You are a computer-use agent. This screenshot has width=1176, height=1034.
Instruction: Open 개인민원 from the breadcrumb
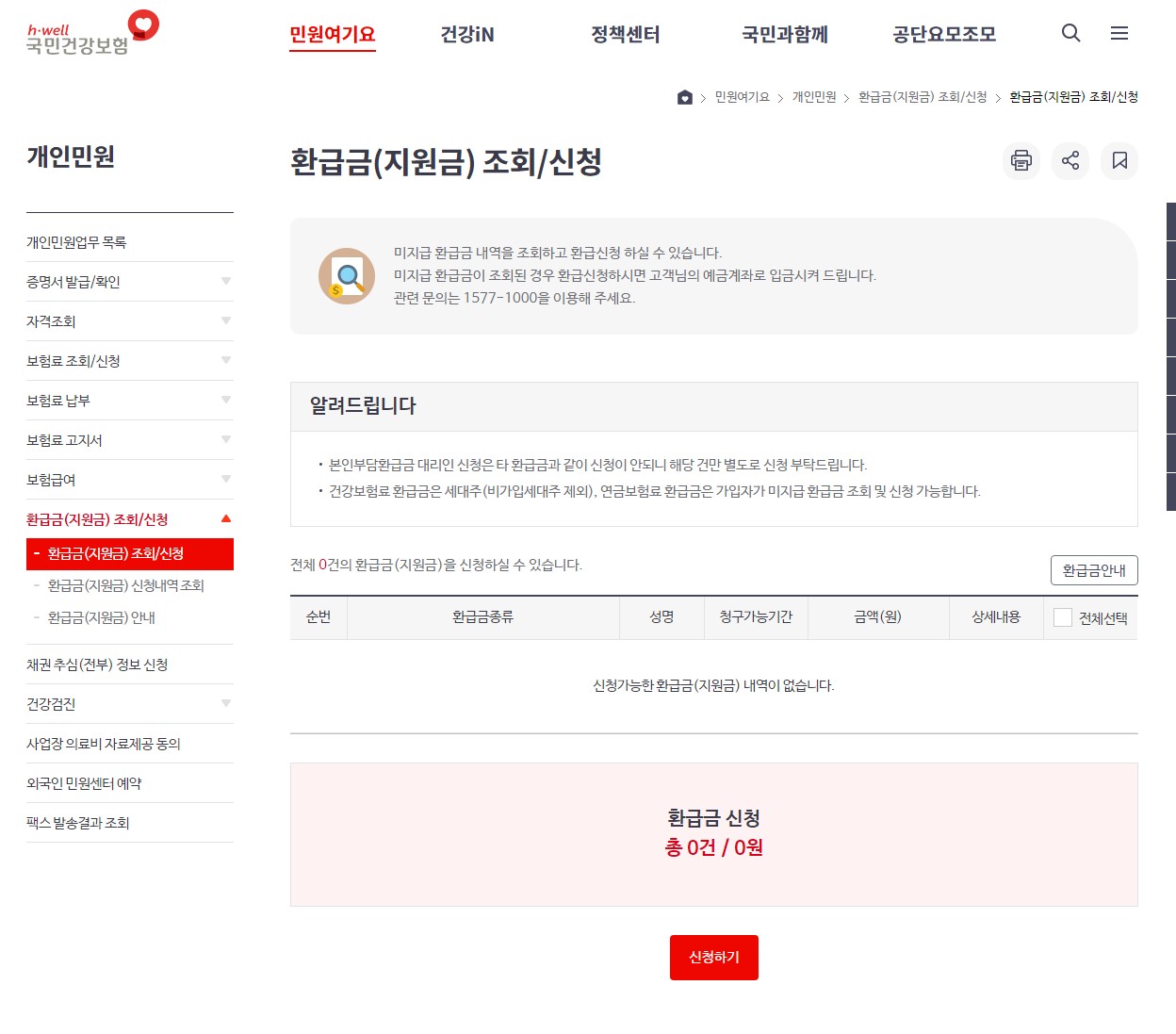tap(816, 96)
